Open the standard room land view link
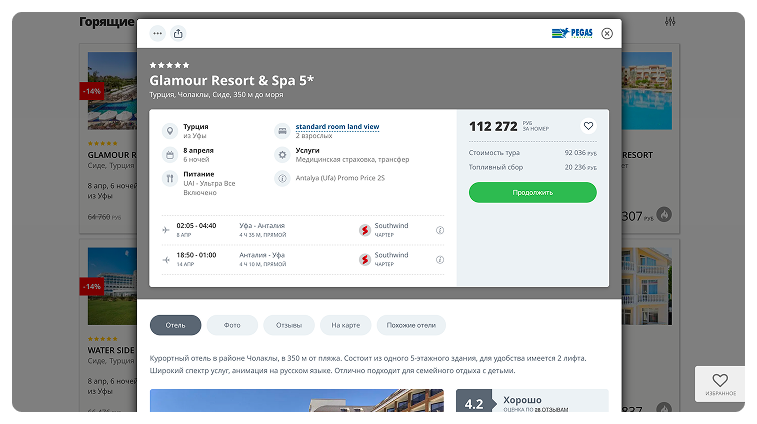Viewport: 757px width, 424px height. pyautogui.click(x=337, y=127)
